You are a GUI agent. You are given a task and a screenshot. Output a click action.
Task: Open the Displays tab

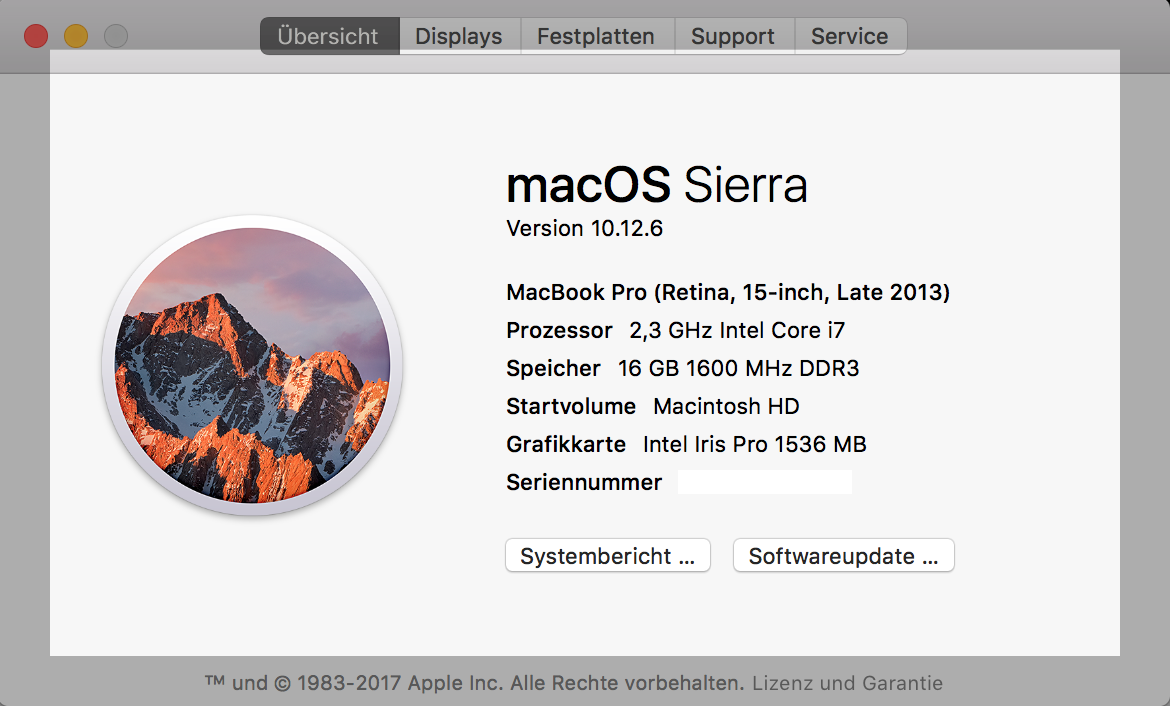(x=459, y=37)
